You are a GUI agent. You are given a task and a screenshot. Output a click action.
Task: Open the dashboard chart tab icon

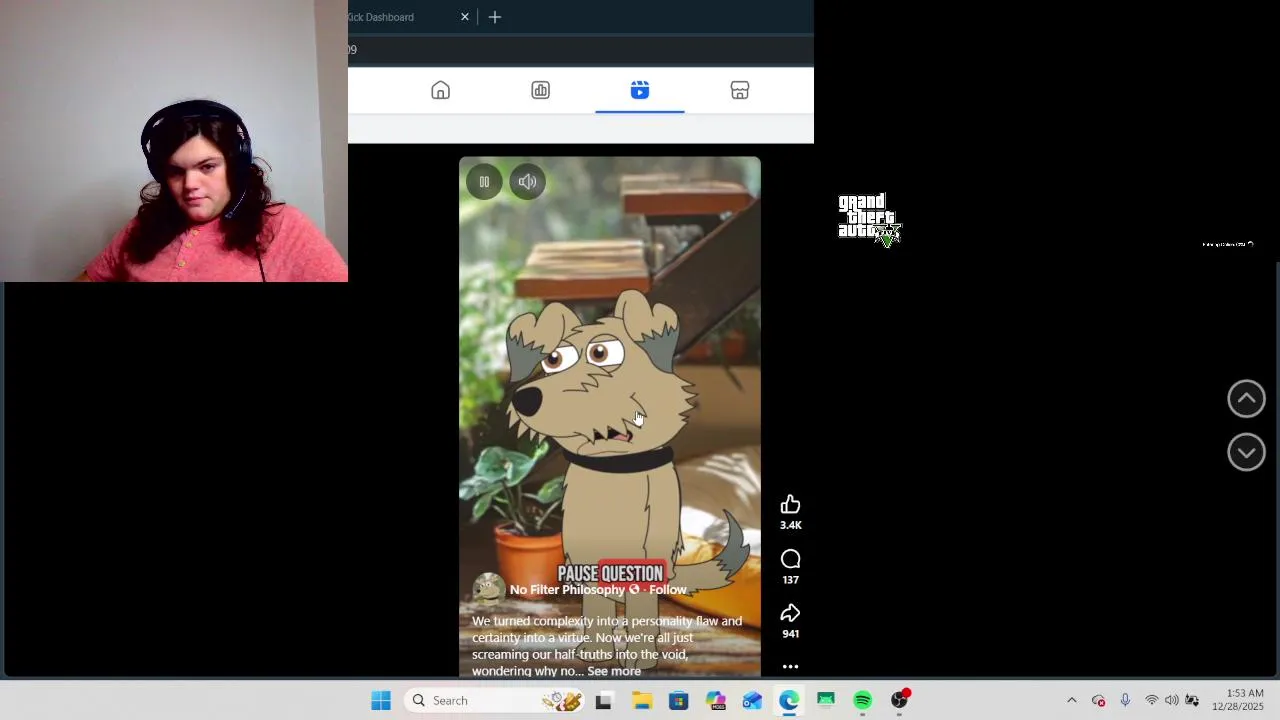(x=540, y=91)
